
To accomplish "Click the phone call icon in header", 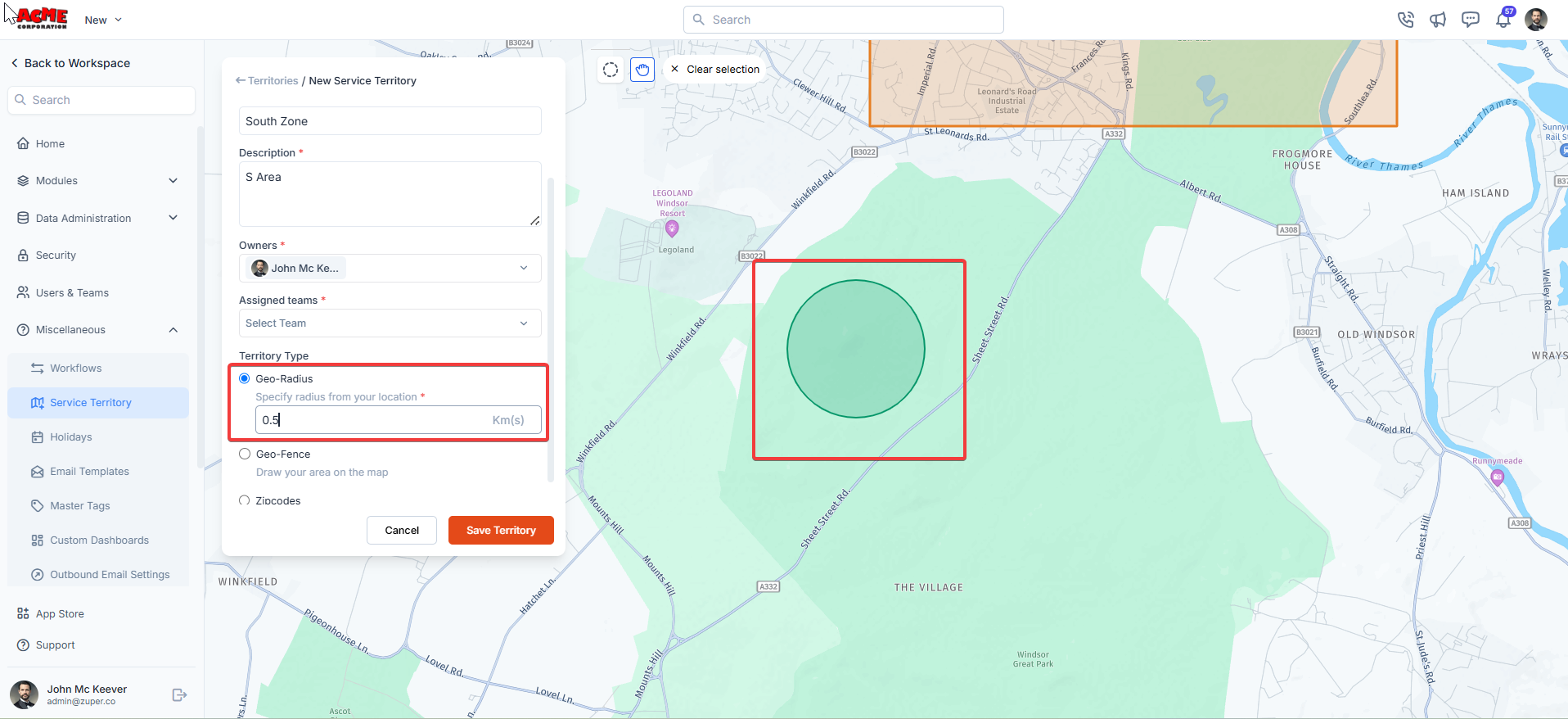I will coord(1405,20).
